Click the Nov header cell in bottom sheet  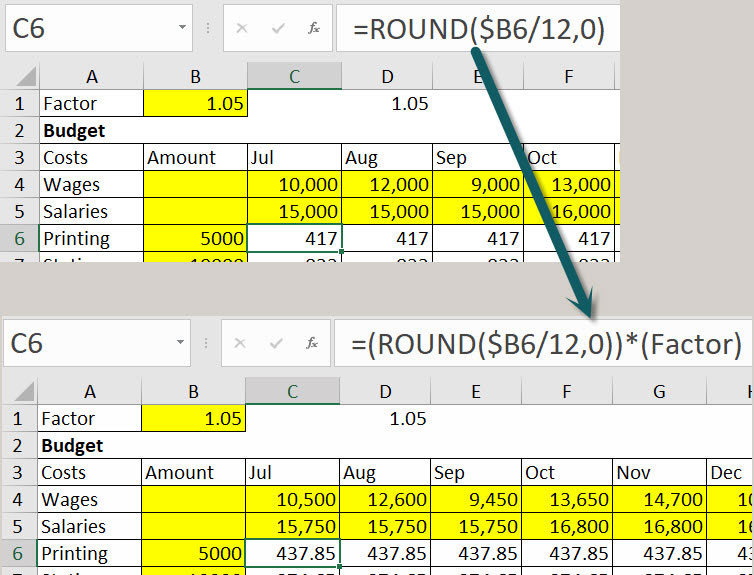(x=659, y=472)
